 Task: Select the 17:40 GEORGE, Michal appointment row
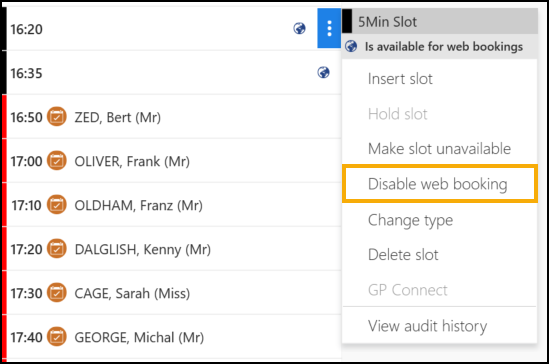[174, 337]
